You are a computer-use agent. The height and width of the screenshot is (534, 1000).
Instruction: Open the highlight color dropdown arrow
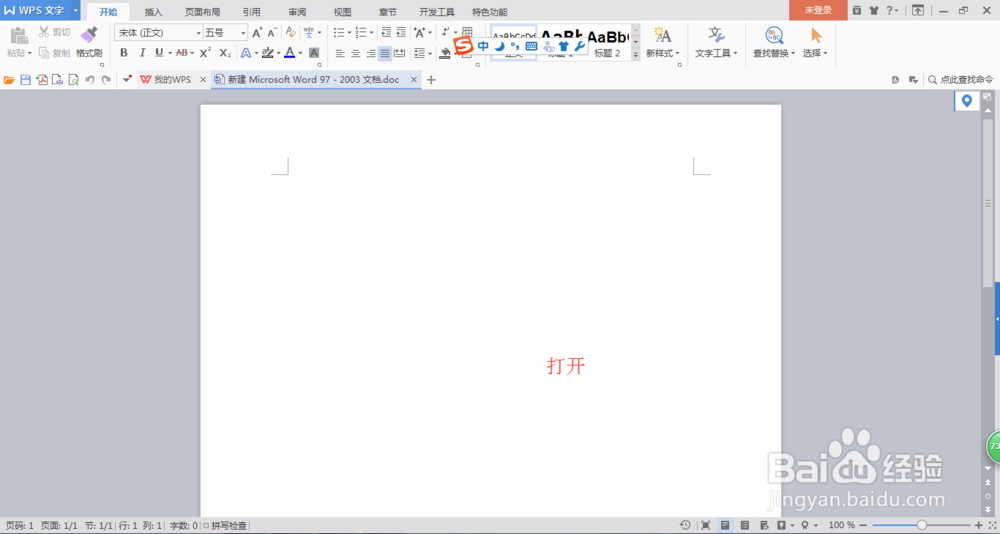coord(278,53)
